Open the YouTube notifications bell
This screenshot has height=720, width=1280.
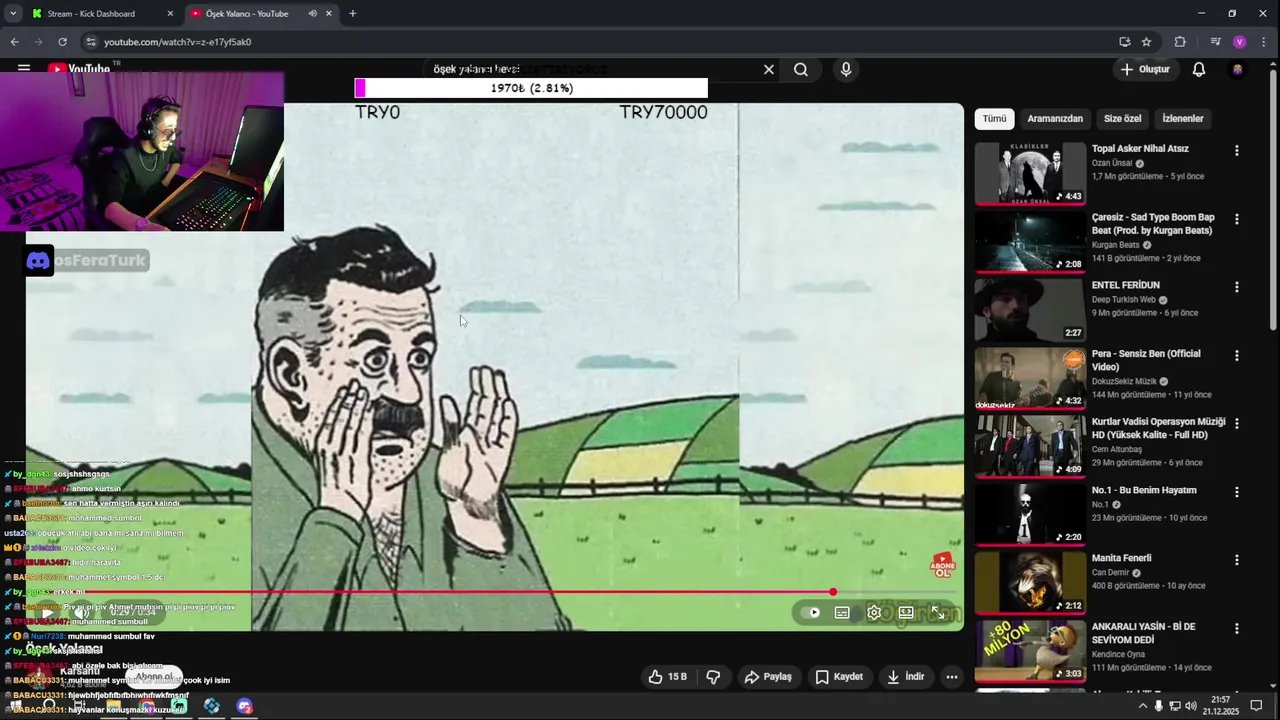pos(1198,69)
